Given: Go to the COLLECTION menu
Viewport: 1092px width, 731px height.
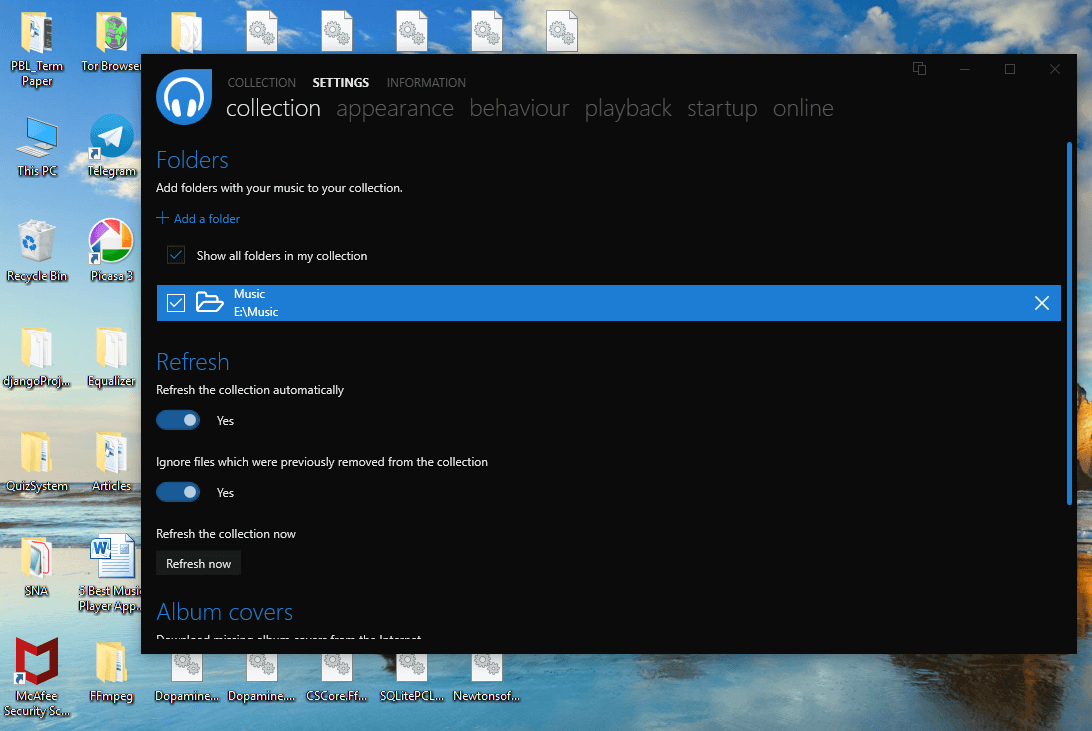Looking at the screenshot, I should [x=261, y=83].
